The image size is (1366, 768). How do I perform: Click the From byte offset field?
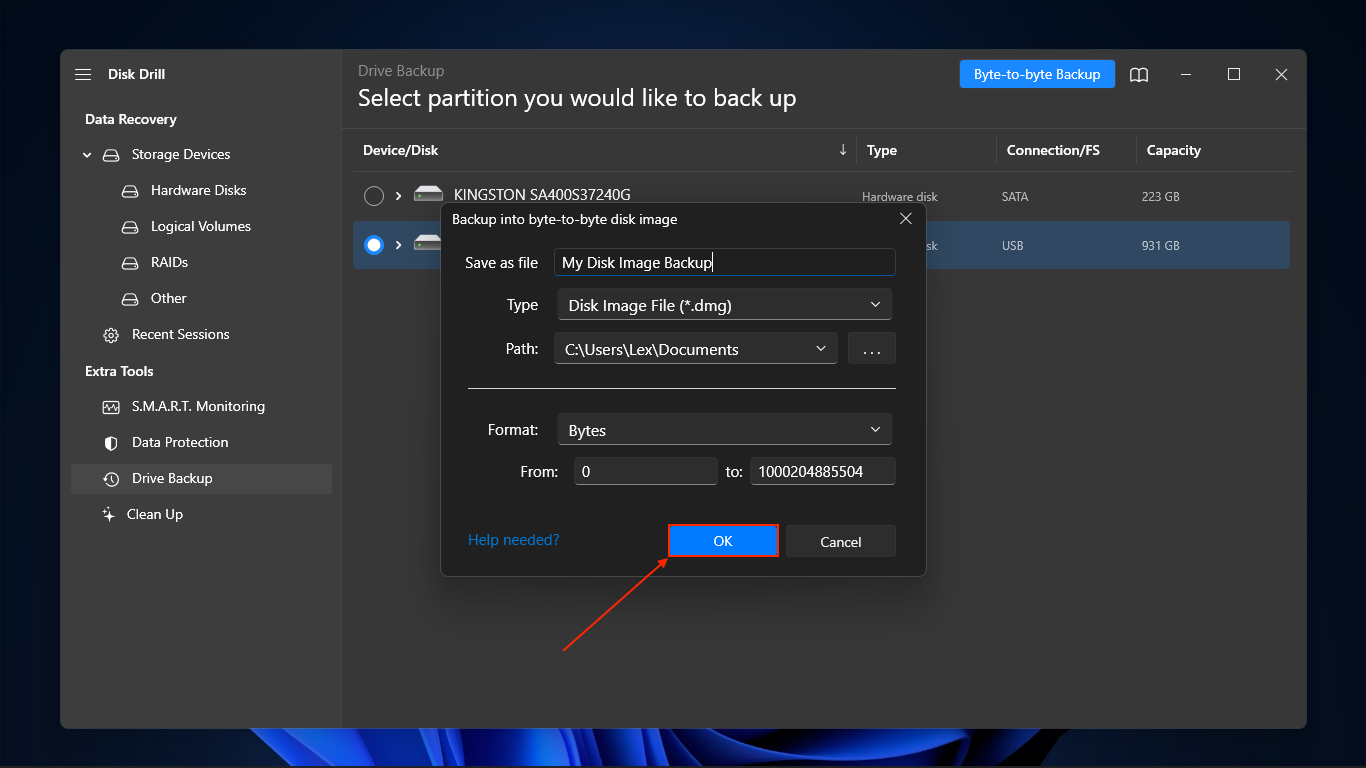[x=646, y=471]
